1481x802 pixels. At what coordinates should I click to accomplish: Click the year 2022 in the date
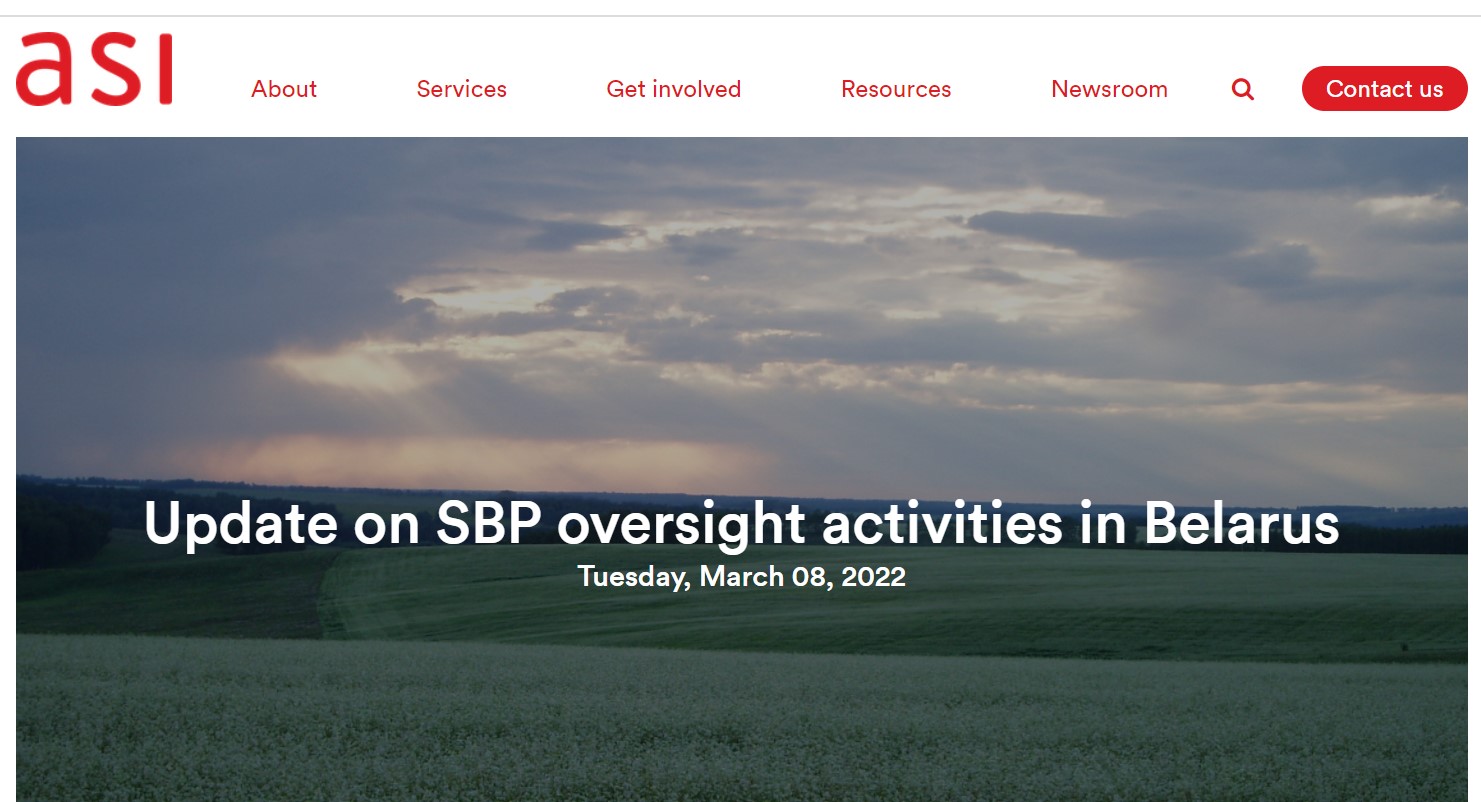[x=873, y=577]
